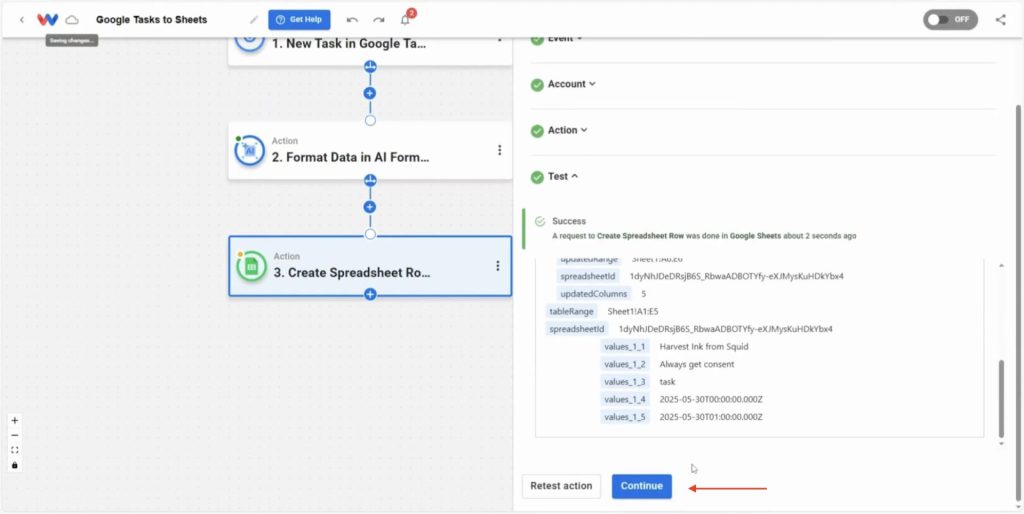Screen dimensions: 1024x514
Task: Expand the Action section
Action: pyautogui.click(x=568, y=131)
